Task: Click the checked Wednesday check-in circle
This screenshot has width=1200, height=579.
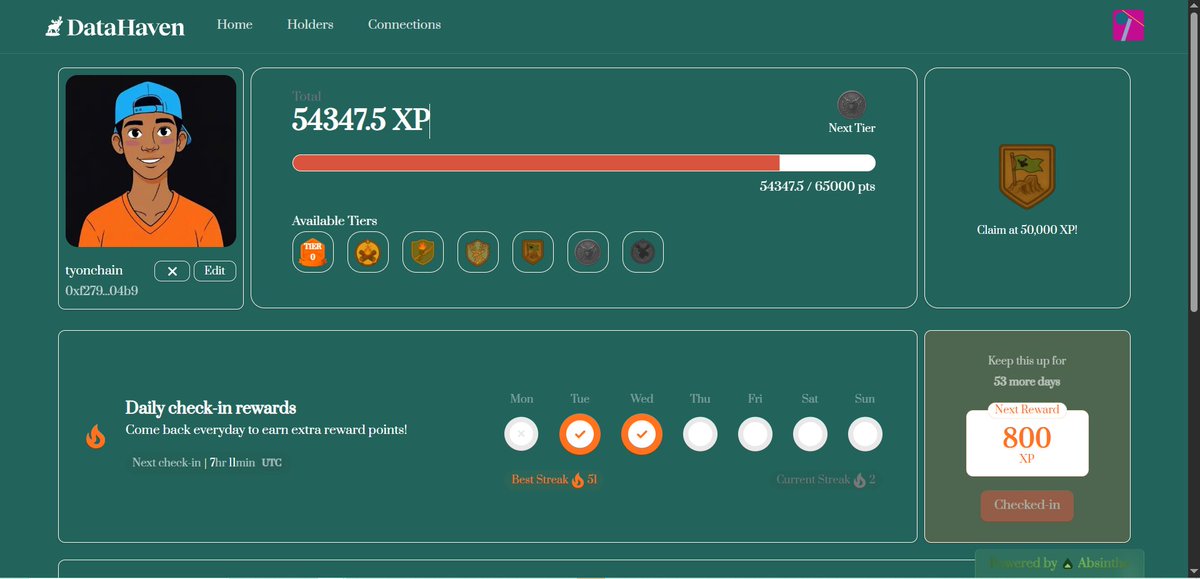Action: [x=642, y=434]
